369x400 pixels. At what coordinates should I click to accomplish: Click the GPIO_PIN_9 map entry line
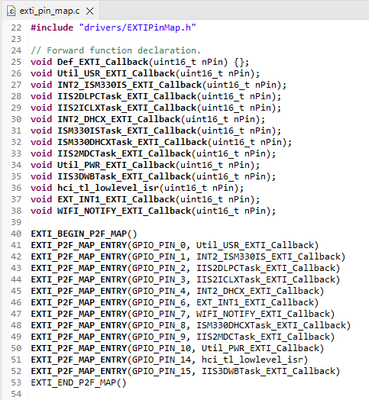183,337
